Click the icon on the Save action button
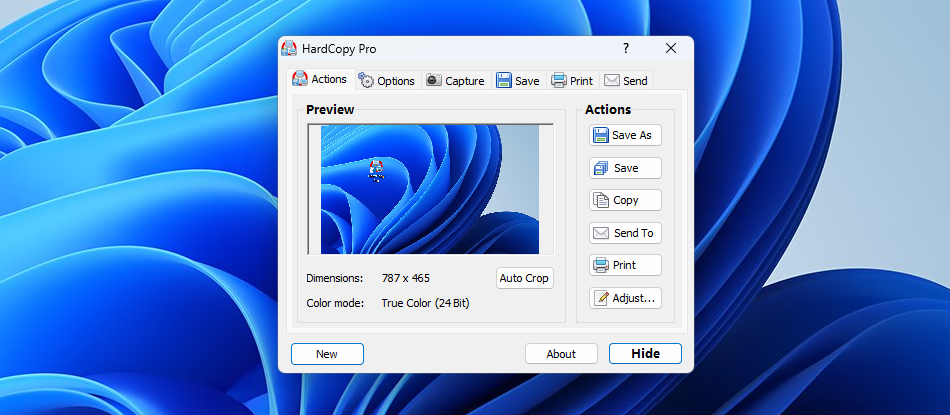Screen dimensions: 950x415 pos(601,168)
